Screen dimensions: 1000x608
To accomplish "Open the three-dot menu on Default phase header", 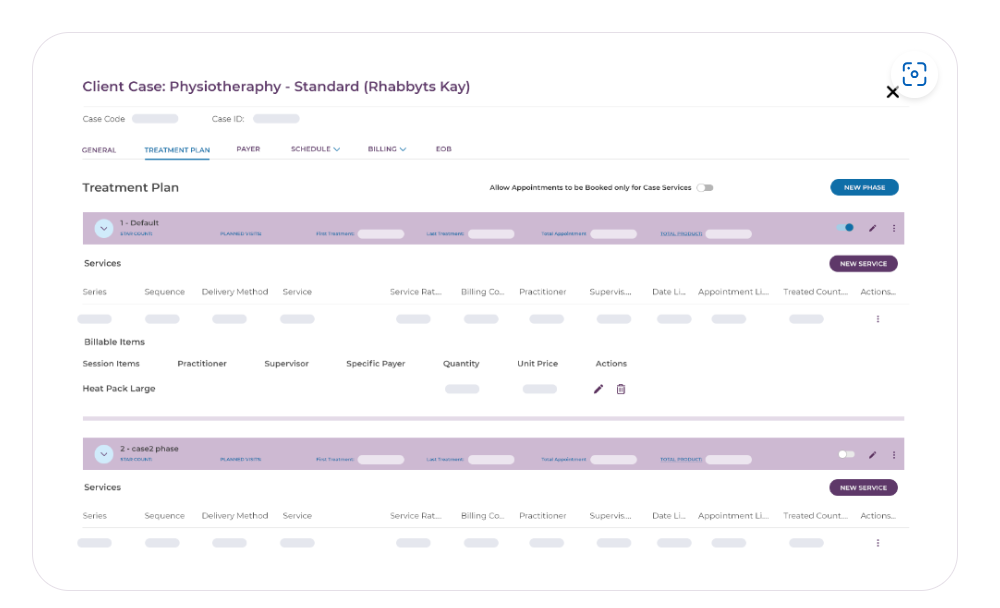I will pyautogui.click(x=893, y=228).
